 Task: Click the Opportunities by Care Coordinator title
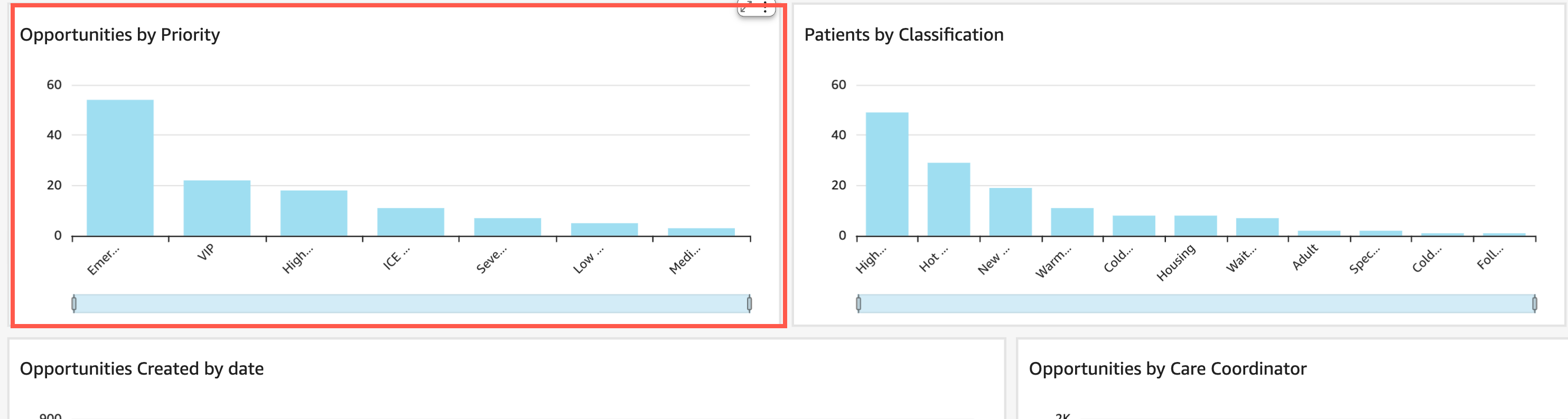[x=1167, y=368]
